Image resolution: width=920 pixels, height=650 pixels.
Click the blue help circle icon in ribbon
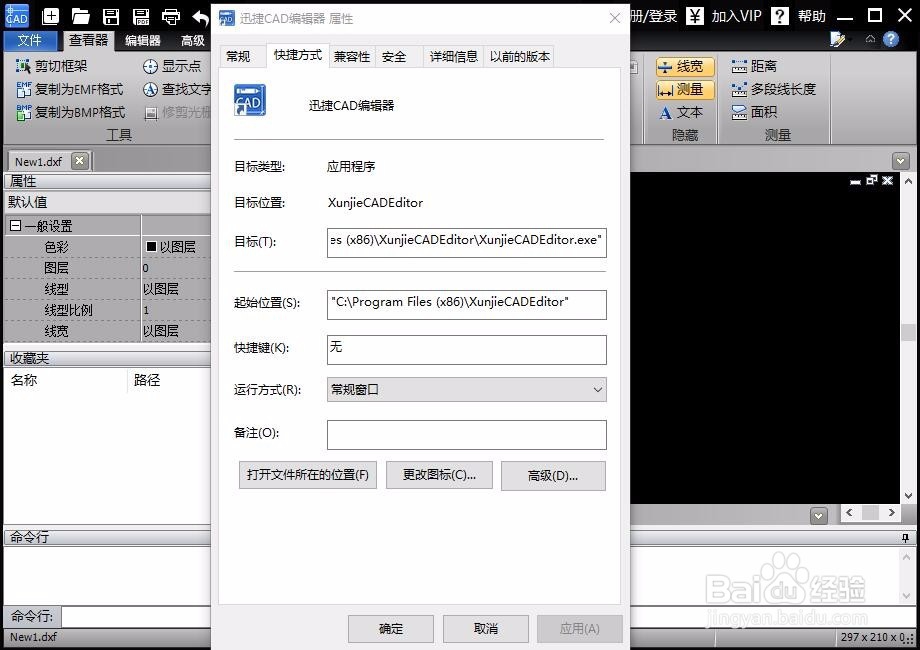click(x=891, y=39)
